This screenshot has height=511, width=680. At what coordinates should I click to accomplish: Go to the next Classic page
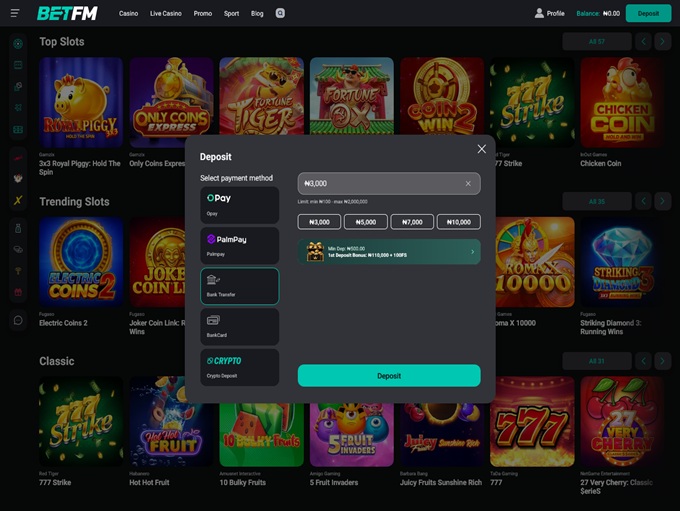pos(662,361)
